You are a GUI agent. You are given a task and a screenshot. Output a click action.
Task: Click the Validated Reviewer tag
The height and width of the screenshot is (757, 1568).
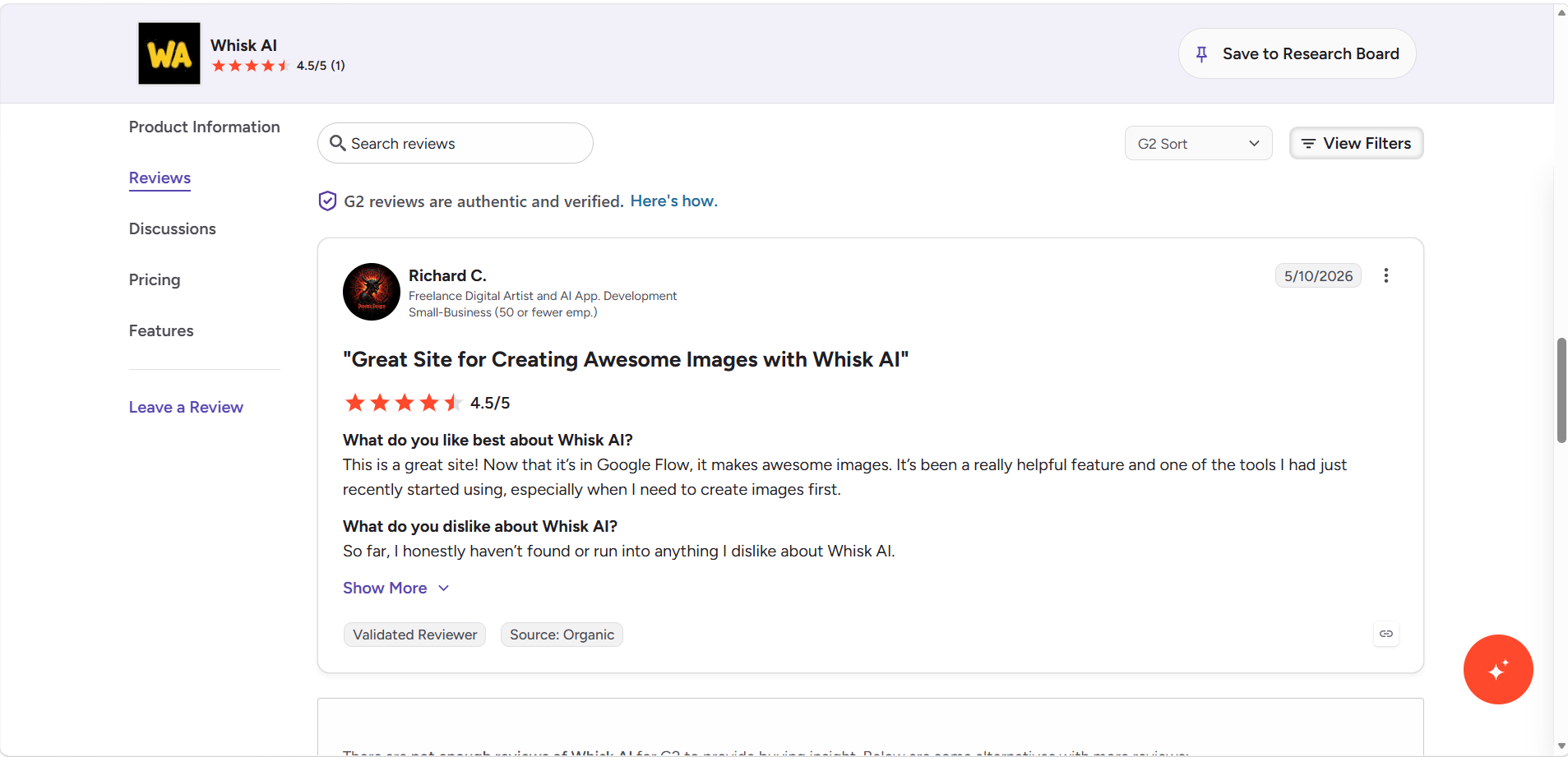pyautogui.click(x=415, y=635)
